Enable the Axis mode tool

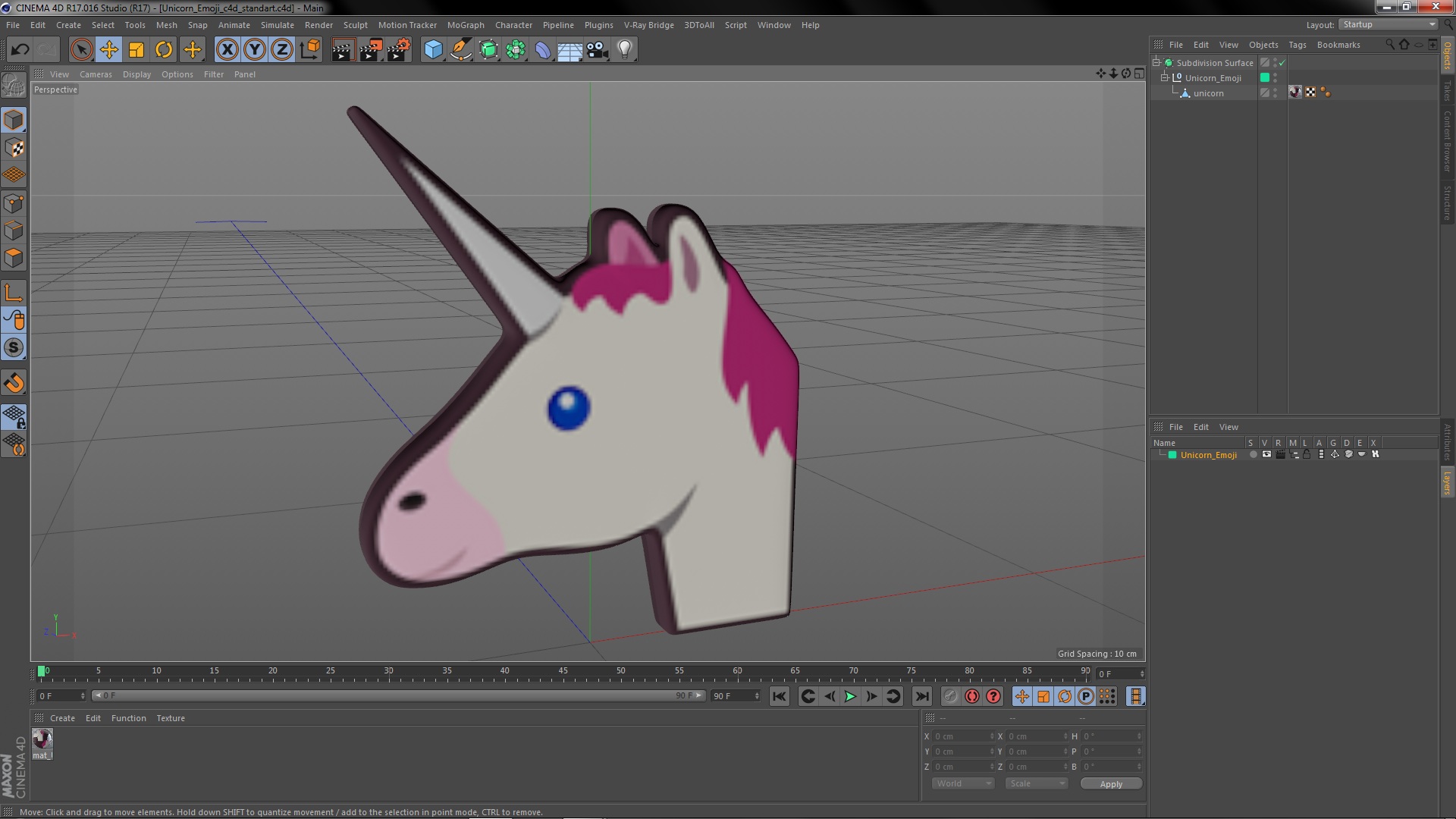click(x=14, y=293)
